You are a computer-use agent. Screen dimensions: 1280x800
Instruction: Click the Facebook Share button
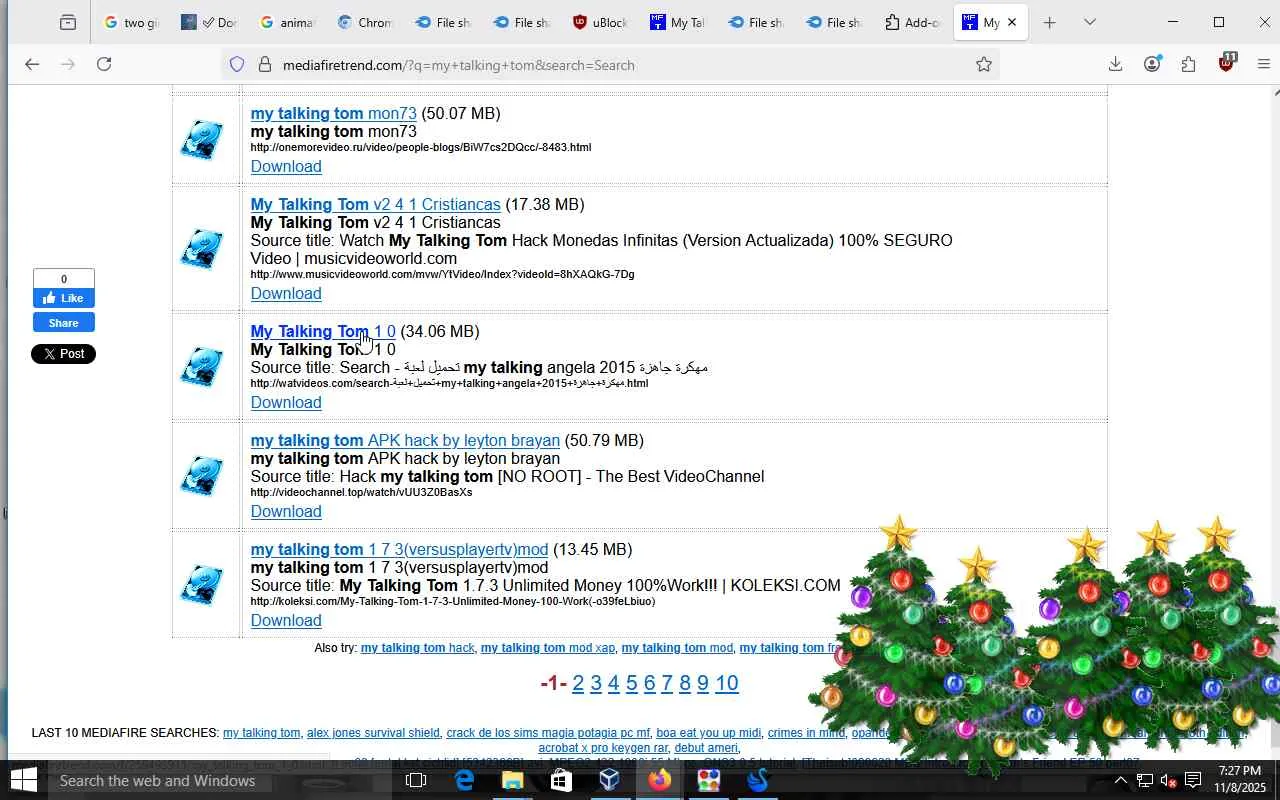64,322
